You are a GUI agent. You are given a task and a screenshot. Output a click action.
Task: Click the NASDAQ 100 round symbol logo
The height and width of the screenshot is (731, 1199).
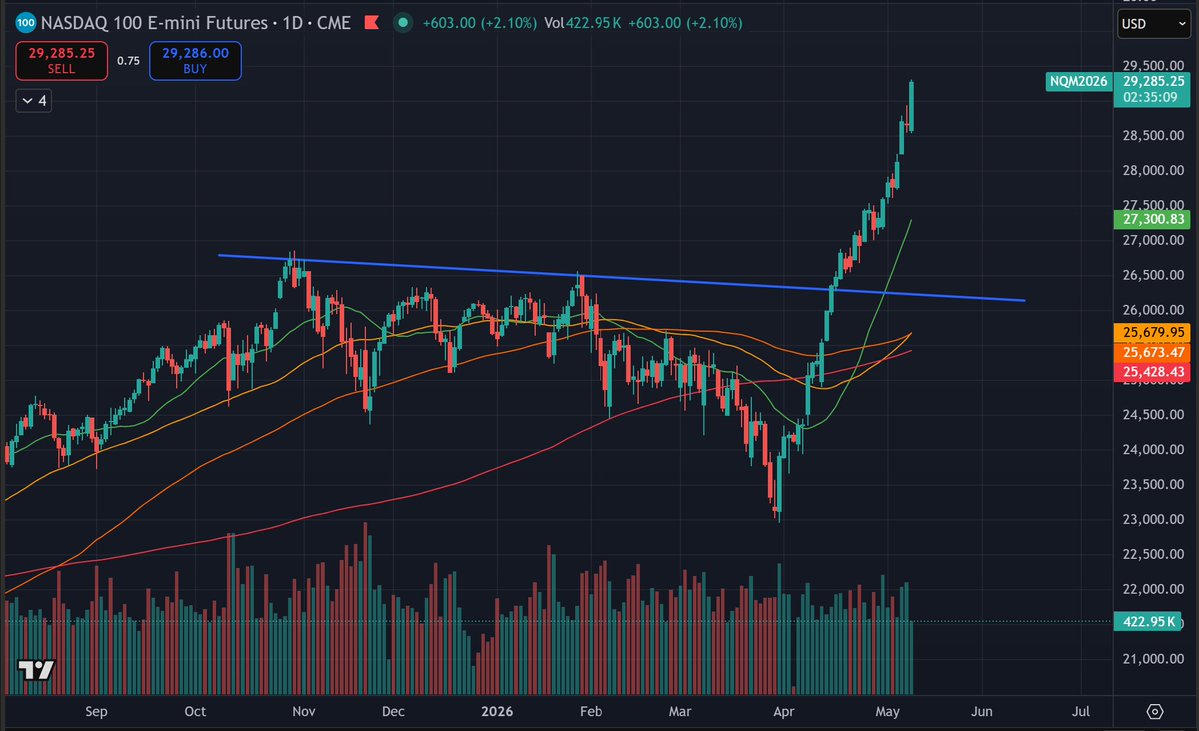click(x=25, y=23)
